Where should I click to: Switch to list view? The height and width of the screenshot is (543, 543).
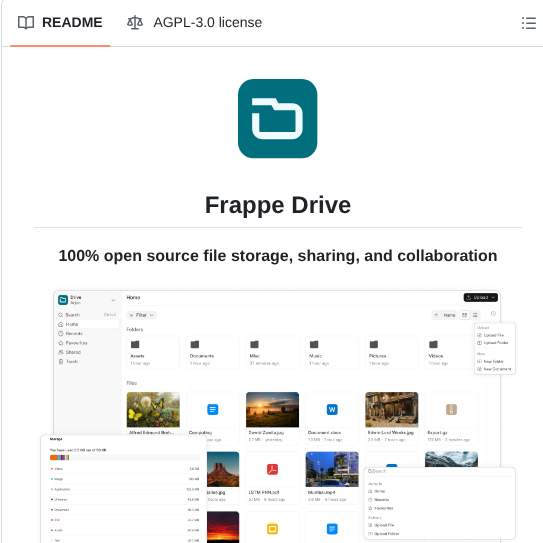[475, 315]
